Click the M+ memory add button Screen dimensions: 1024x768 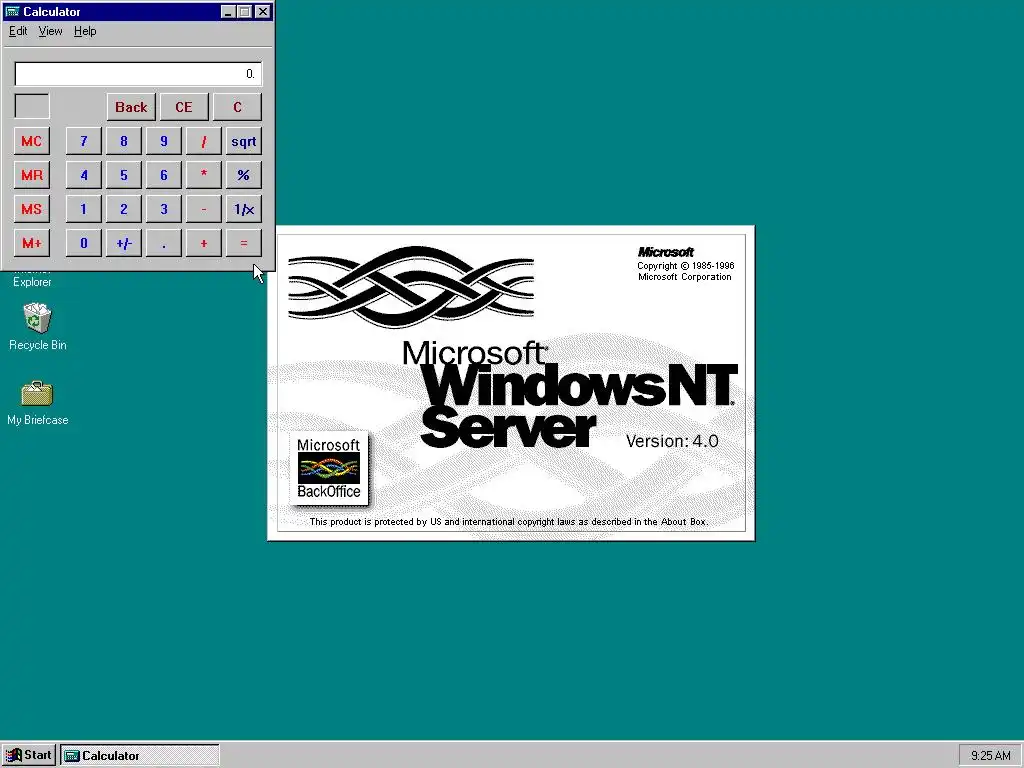tap(31, 243)
